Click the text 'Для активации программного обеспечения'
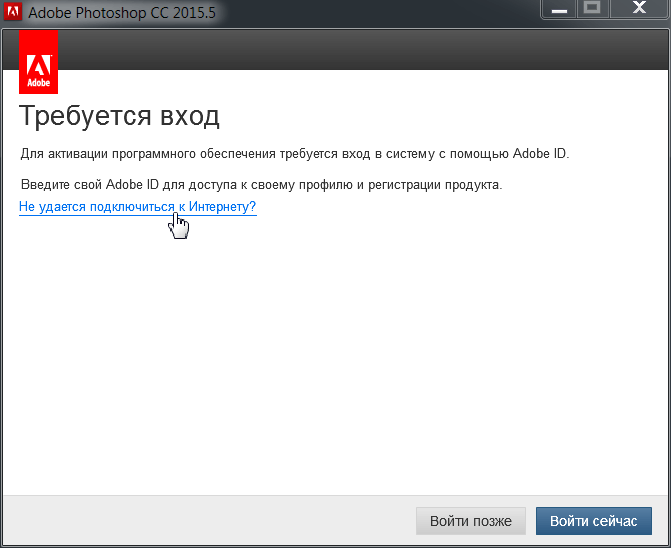The width and height of the screenshot is (671, 548). click(x=148, y=154)
